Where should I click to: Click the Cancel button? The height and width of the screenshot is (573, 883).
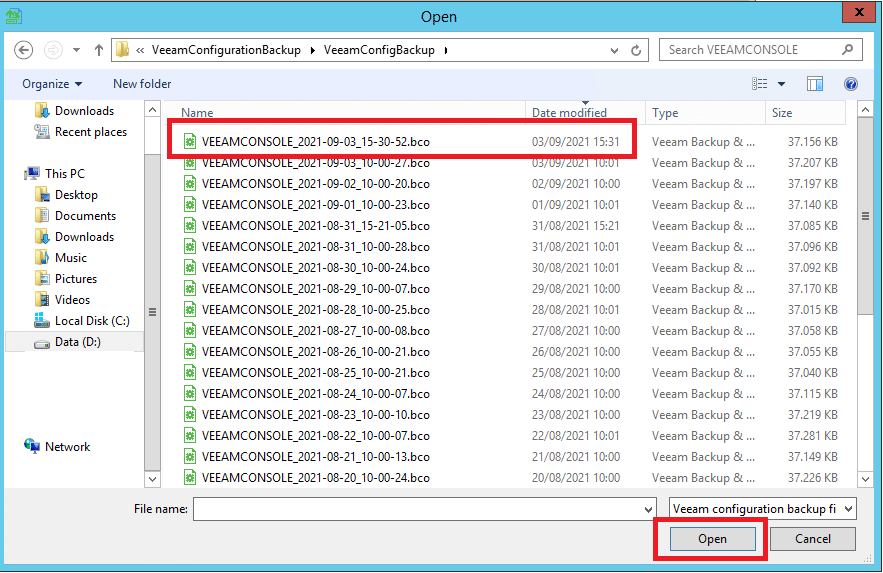813,539
